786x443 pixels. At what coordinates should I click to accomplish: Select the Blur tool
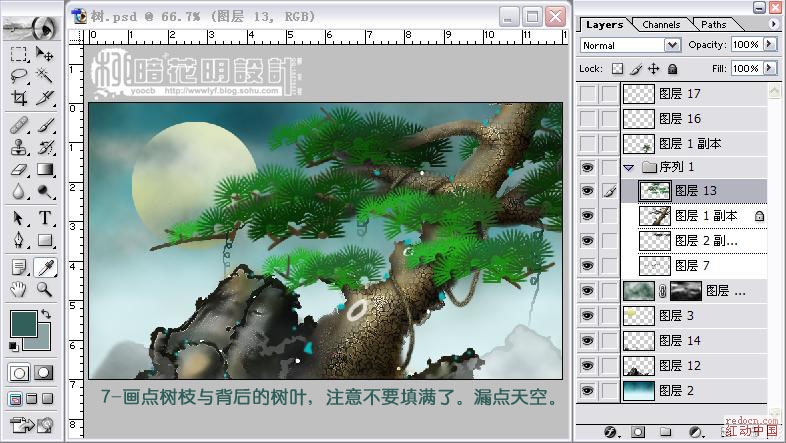[x=19, y=191]
